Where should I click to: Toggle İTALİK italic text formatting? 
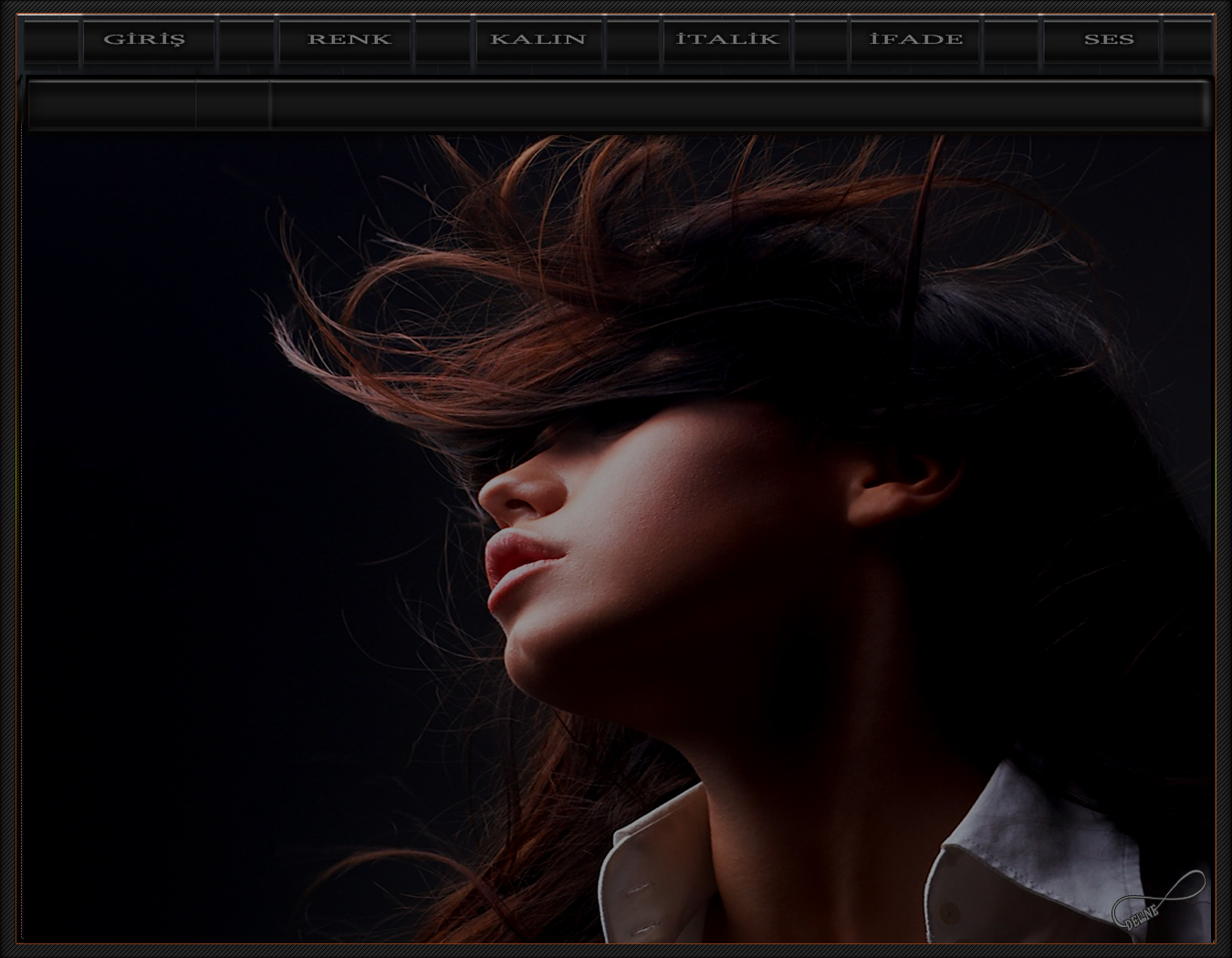coord(726,40)
